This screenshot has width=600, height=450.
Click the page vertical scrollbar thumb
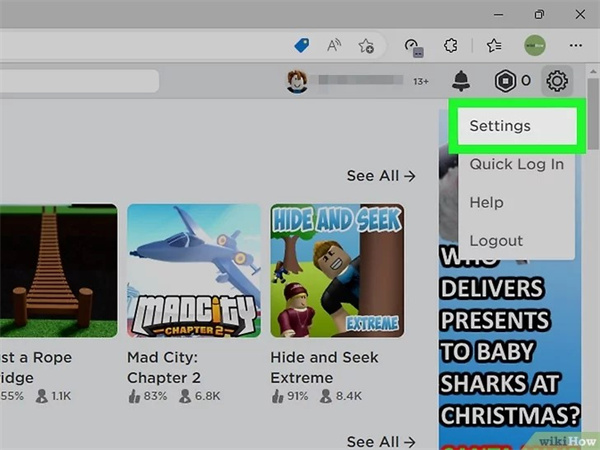coord(593,114)
